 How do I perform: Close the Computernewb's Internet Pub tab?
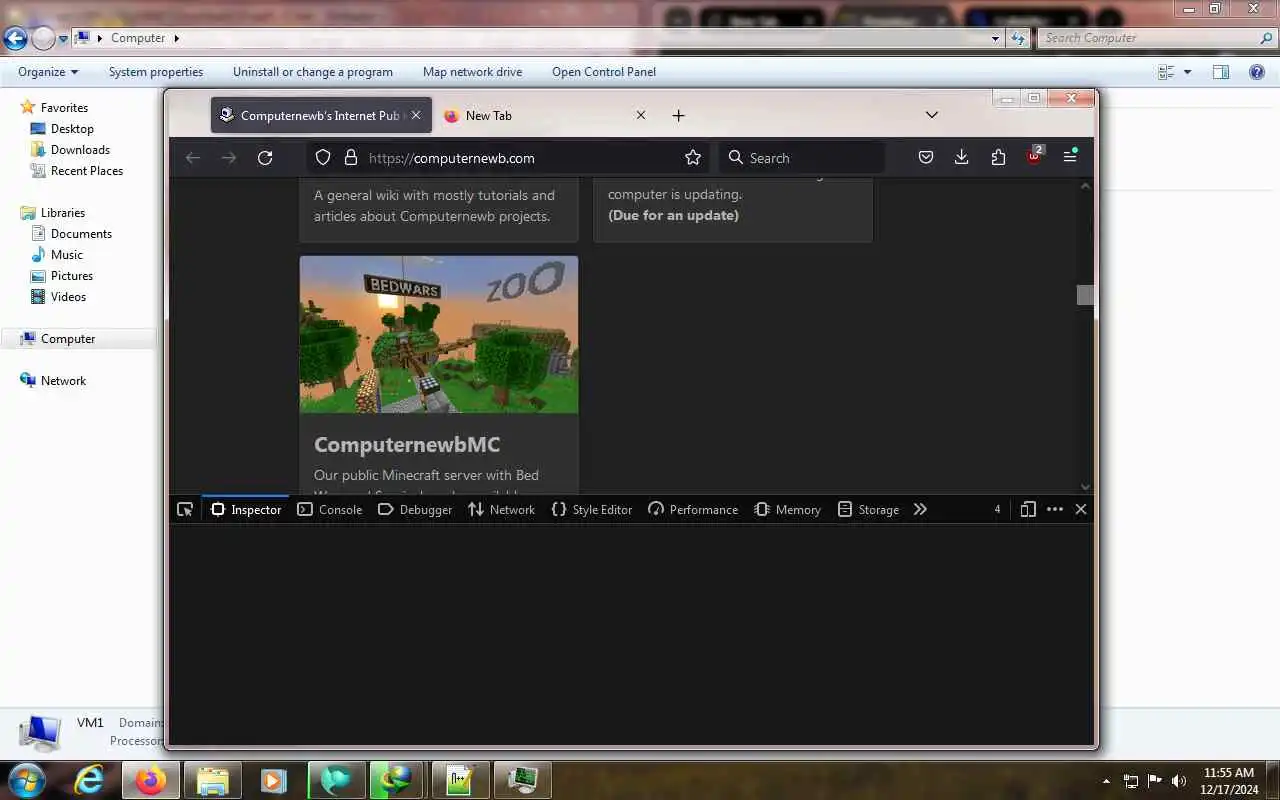click(x=416, y=116)
